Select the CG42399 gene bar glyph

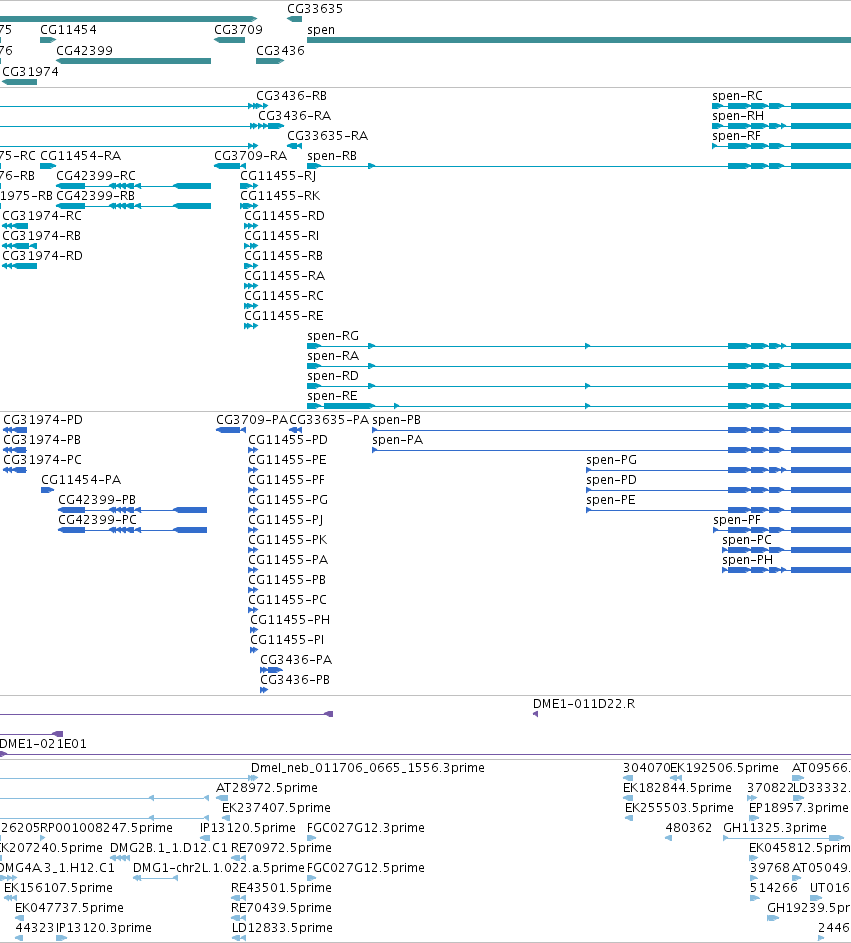pos(134,61)
